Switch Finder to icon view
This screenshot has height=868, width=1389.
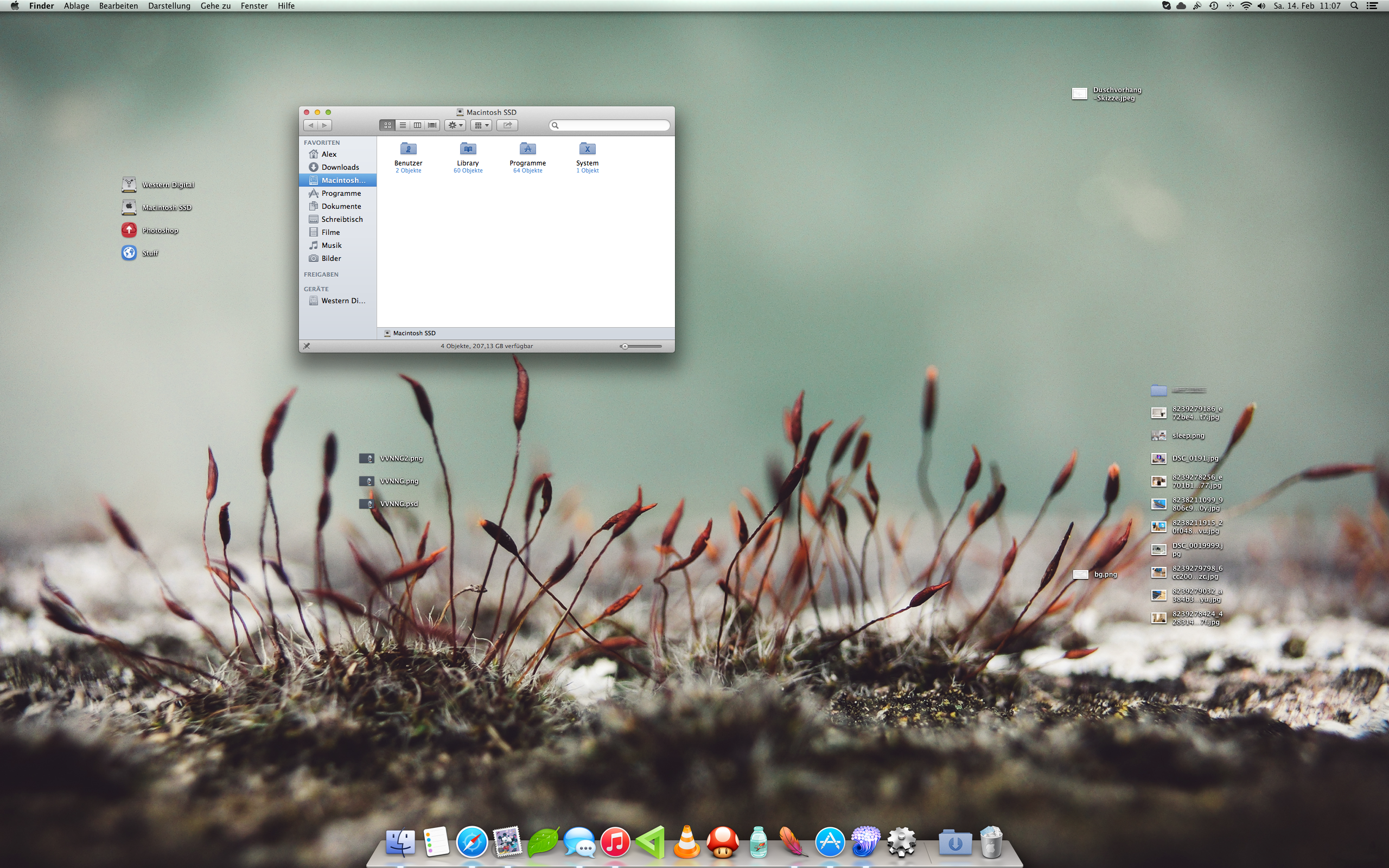pos(387,125)
